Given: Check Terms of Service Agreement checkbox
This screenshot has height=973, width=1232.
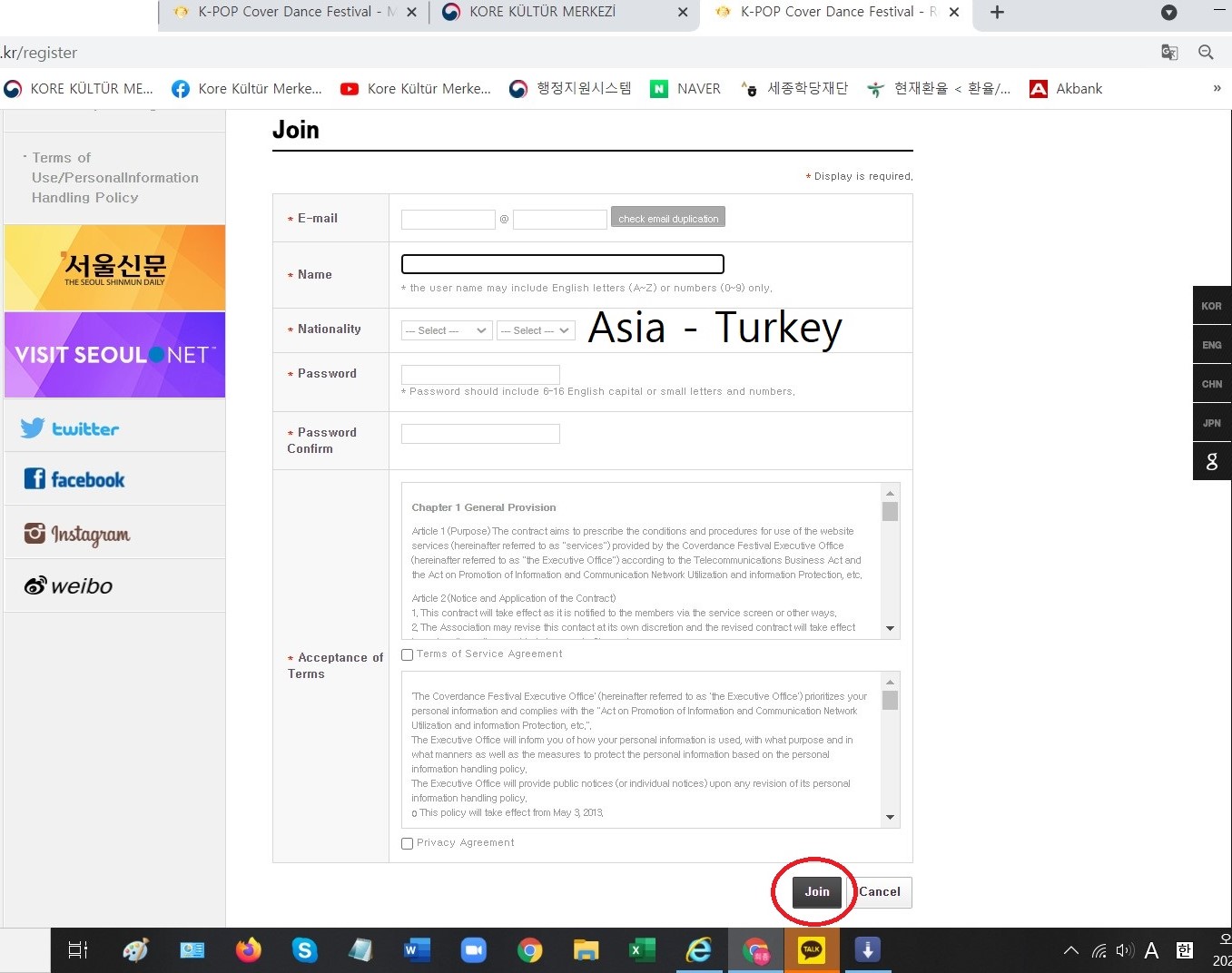Looking at the screenshot, I should tap(408, 654).
